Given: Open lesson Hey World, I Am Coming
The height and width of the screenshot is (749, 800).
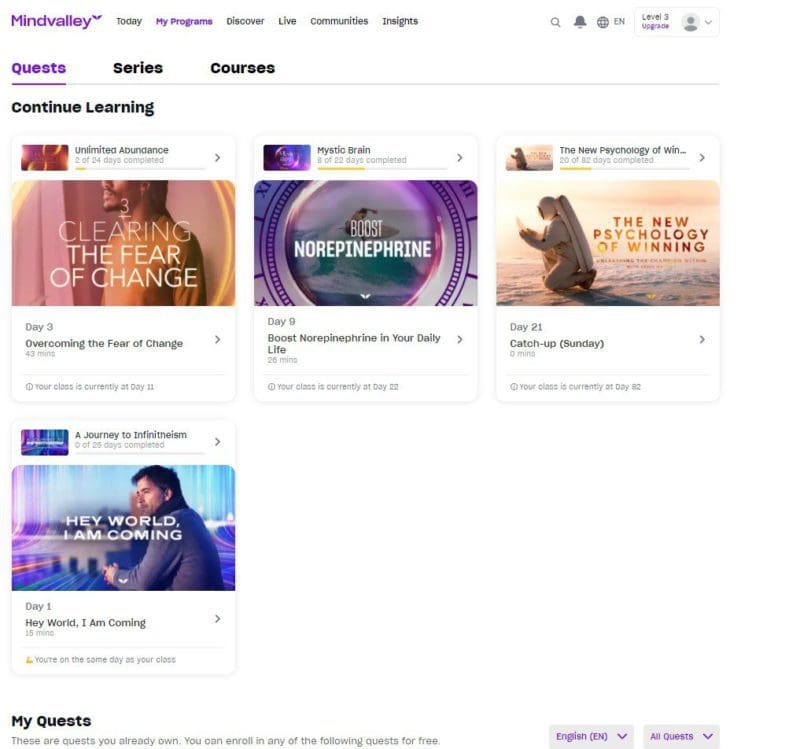Looking at the screenshot, I should point(86,622).
